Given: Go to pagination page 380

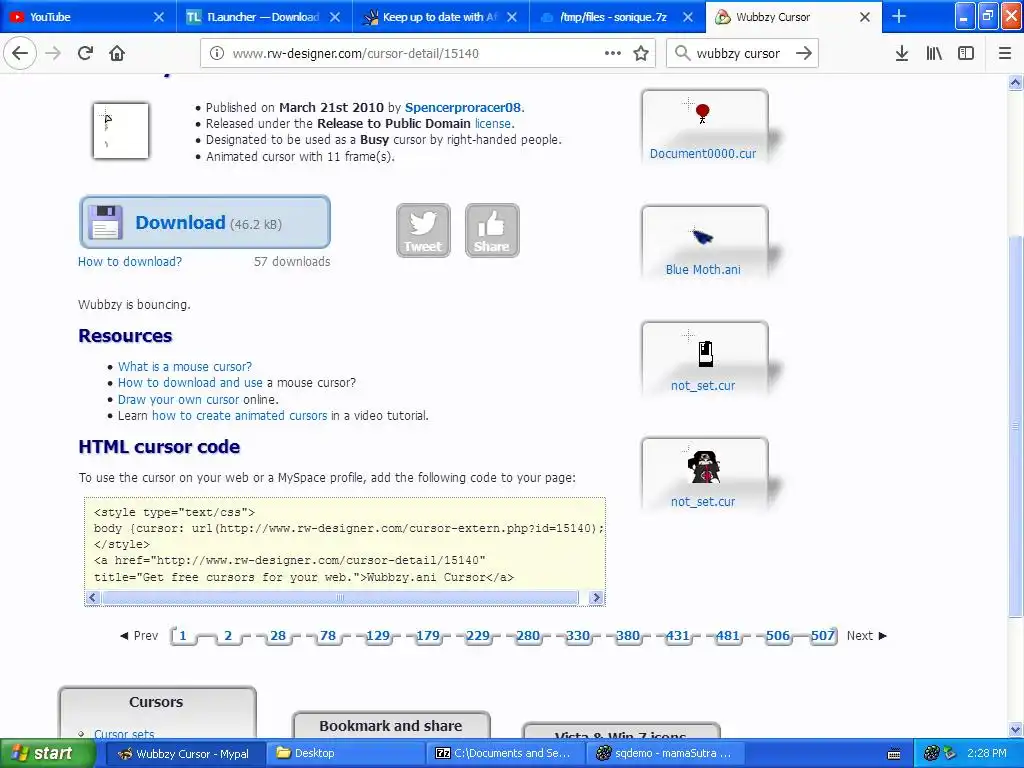Looking at the screenshot, I should pyautogui.click(x=628, y=635).
